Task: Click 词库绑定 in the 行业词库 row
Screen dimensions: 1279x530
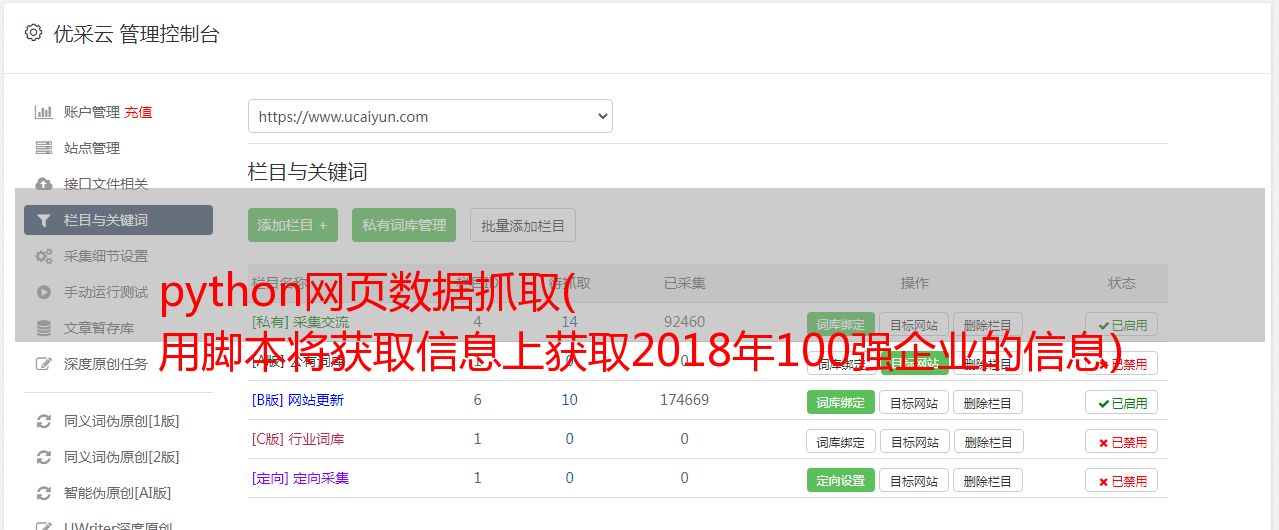Action: point(841,441)
